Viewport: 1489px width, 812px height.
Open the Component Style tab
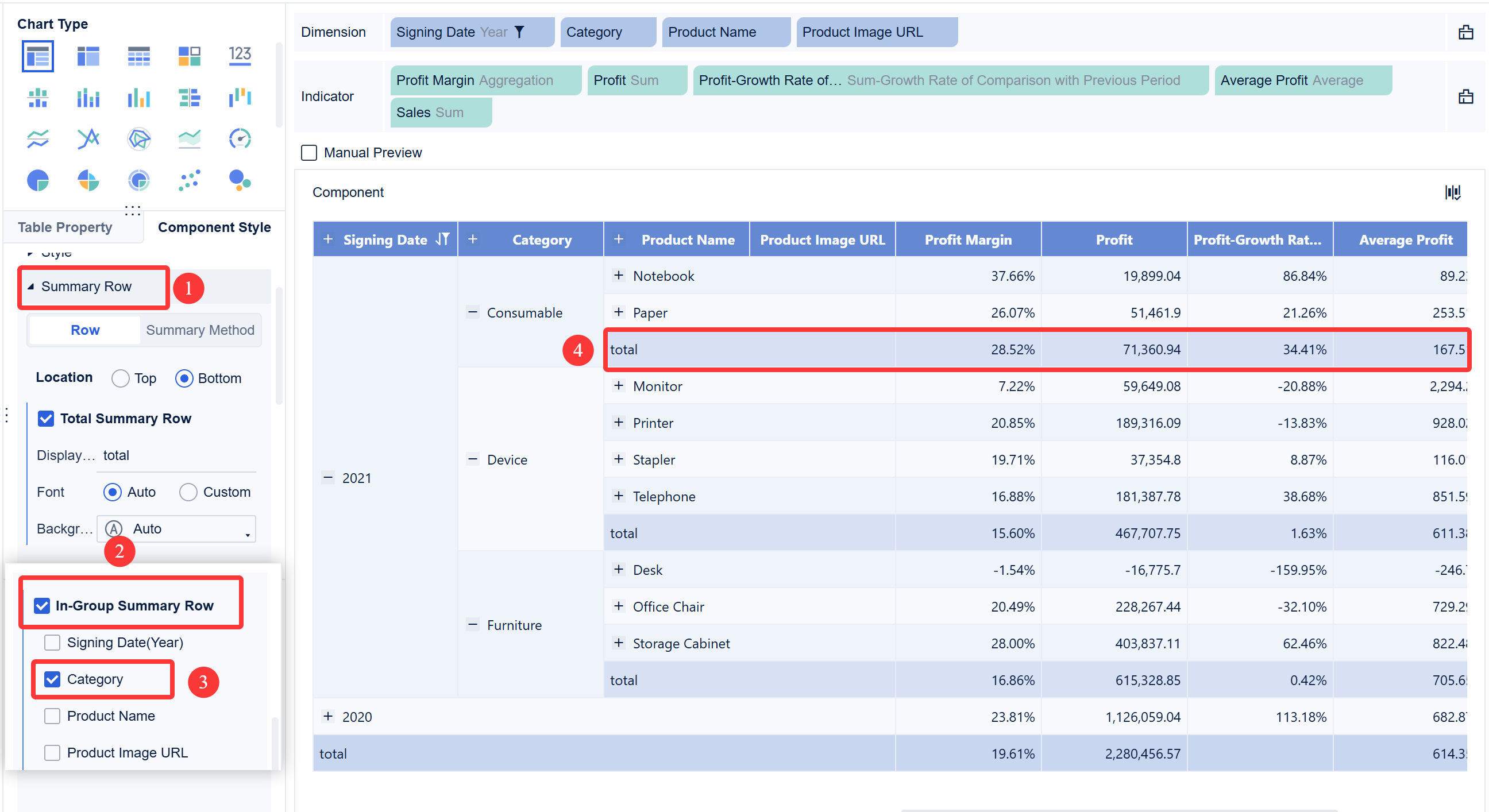point(214,227)
